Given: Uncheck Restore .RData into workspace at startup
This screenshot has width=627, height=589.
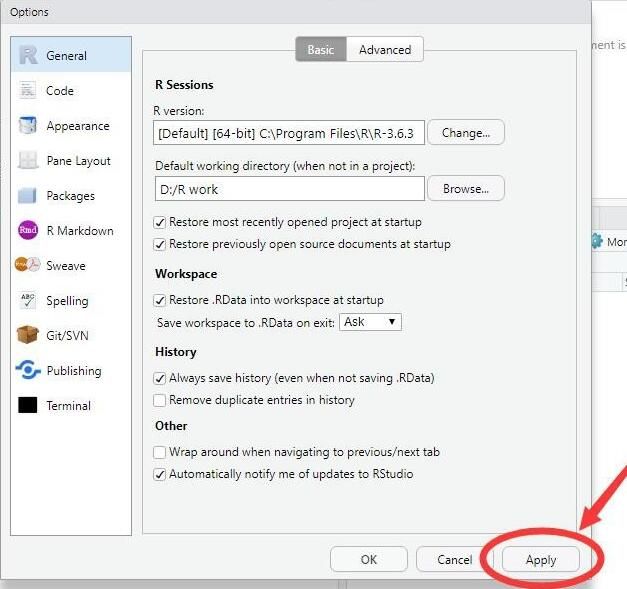Looking at the screenshot, I should point(160,300).
